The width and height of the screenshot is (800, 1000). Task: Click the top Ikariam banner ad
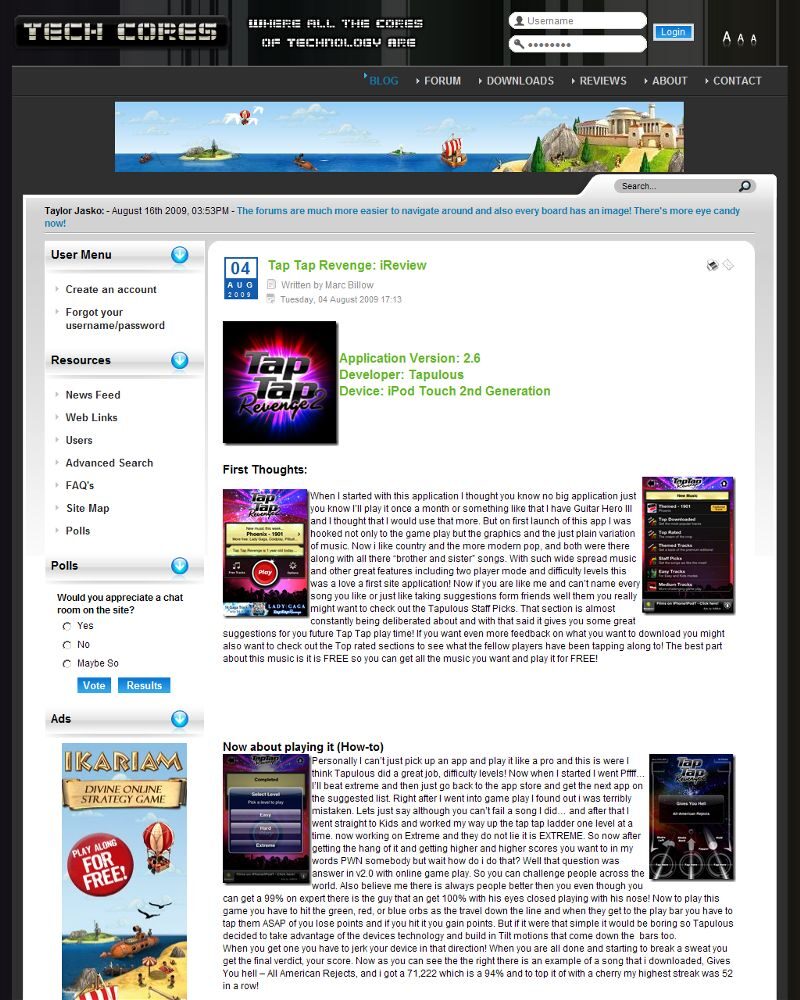tap(399, 136)
